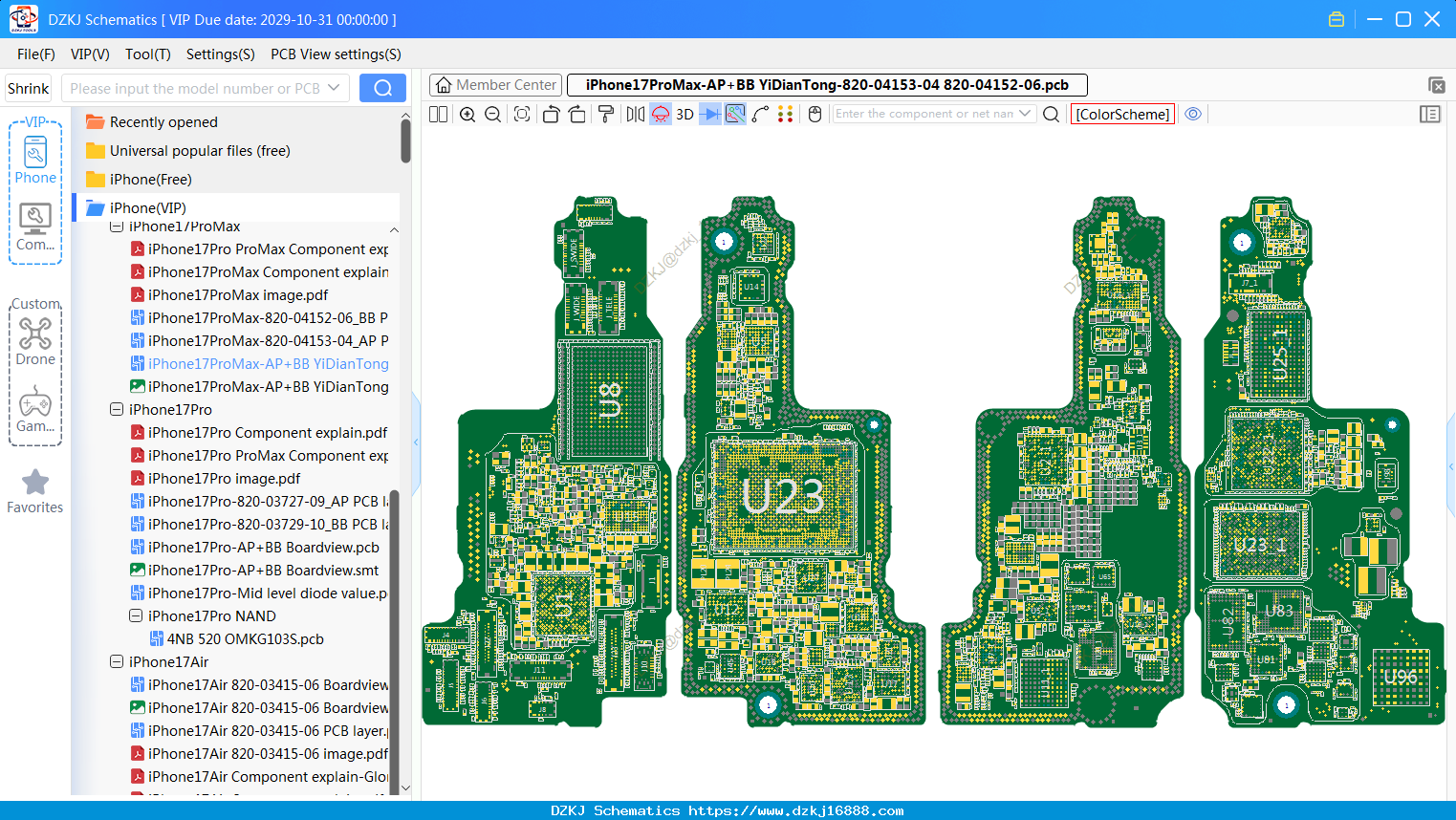Click the Shrink button
This screenshot has height=820, width=1456.
tap(29, 89)
